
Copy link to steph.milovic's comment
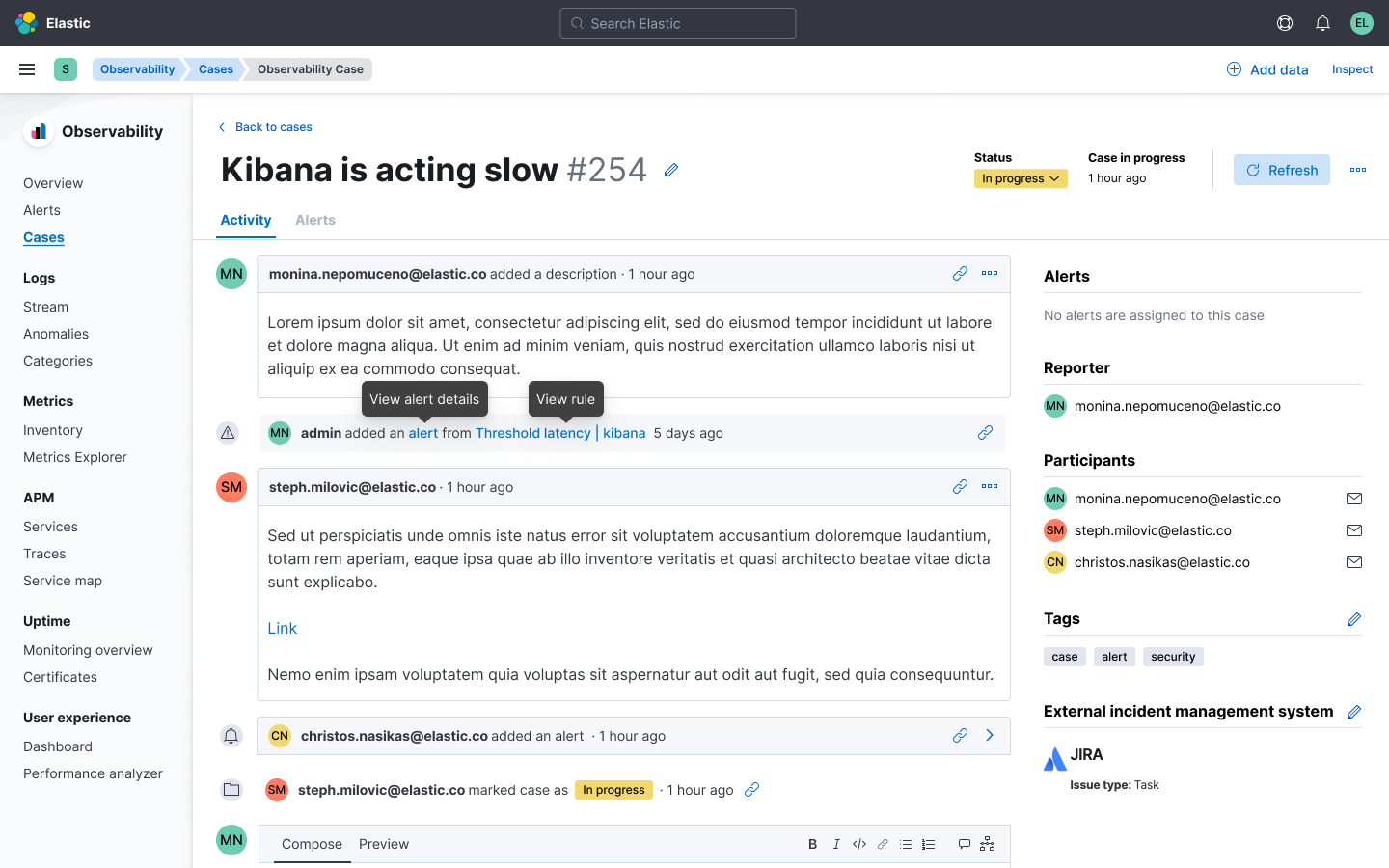pos(960,487)
